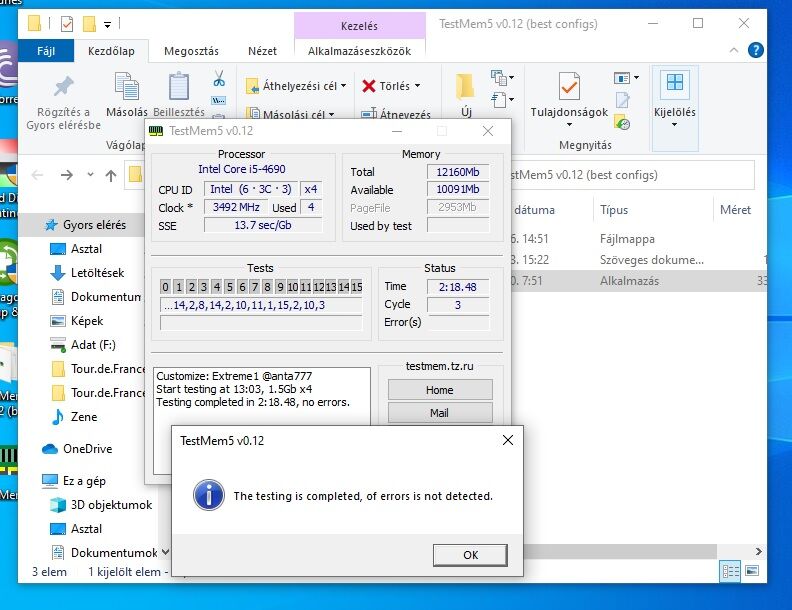The image size is (792, 610).
Task: Select the Alkalmazás row in file list
Action: pos(629,281)
